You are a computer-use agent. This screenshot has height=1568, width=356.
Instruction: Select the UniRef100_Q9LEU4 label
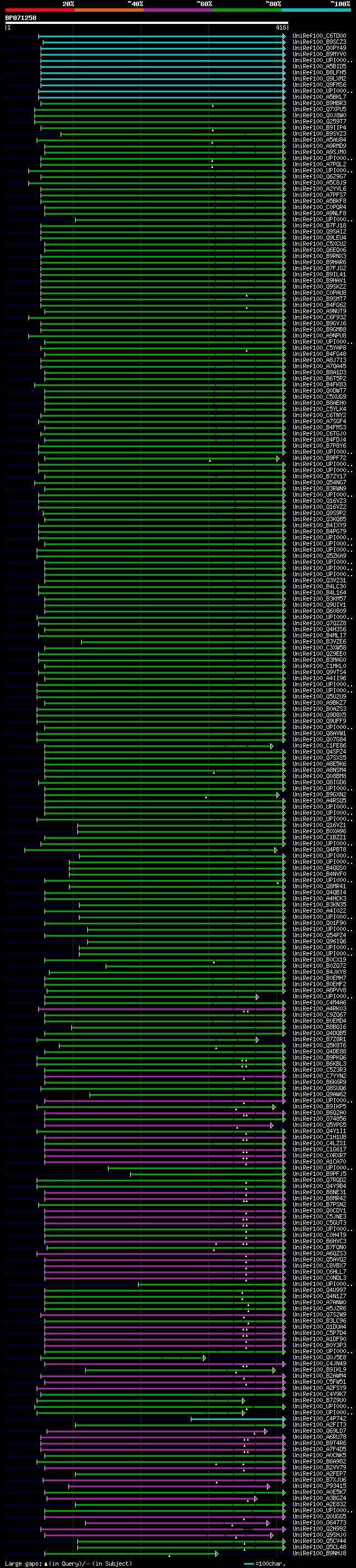pyautogui.click(x=319, y=238)
